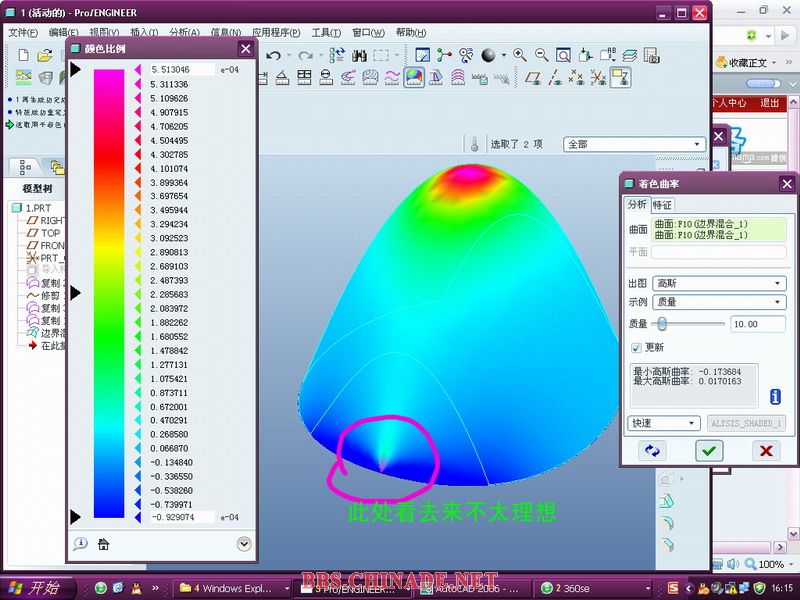Switch to the model tree navigator tab
The width and height of the screenshot is (800, 600).
point(25,167)
